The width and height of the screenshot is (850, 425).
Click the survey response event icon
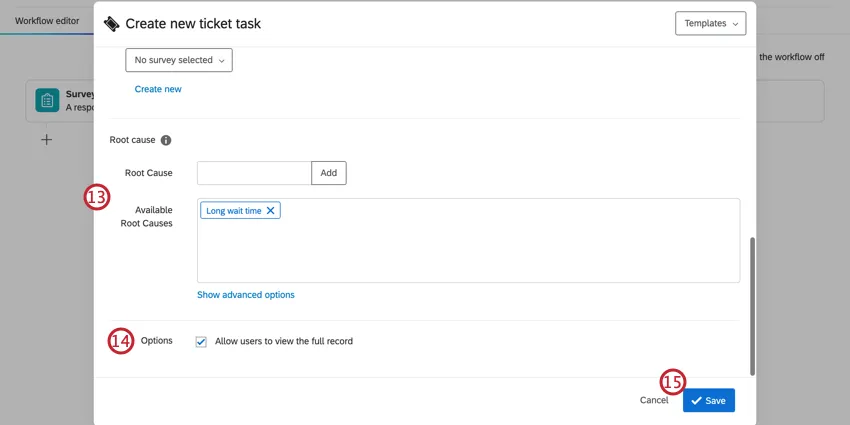46,101
